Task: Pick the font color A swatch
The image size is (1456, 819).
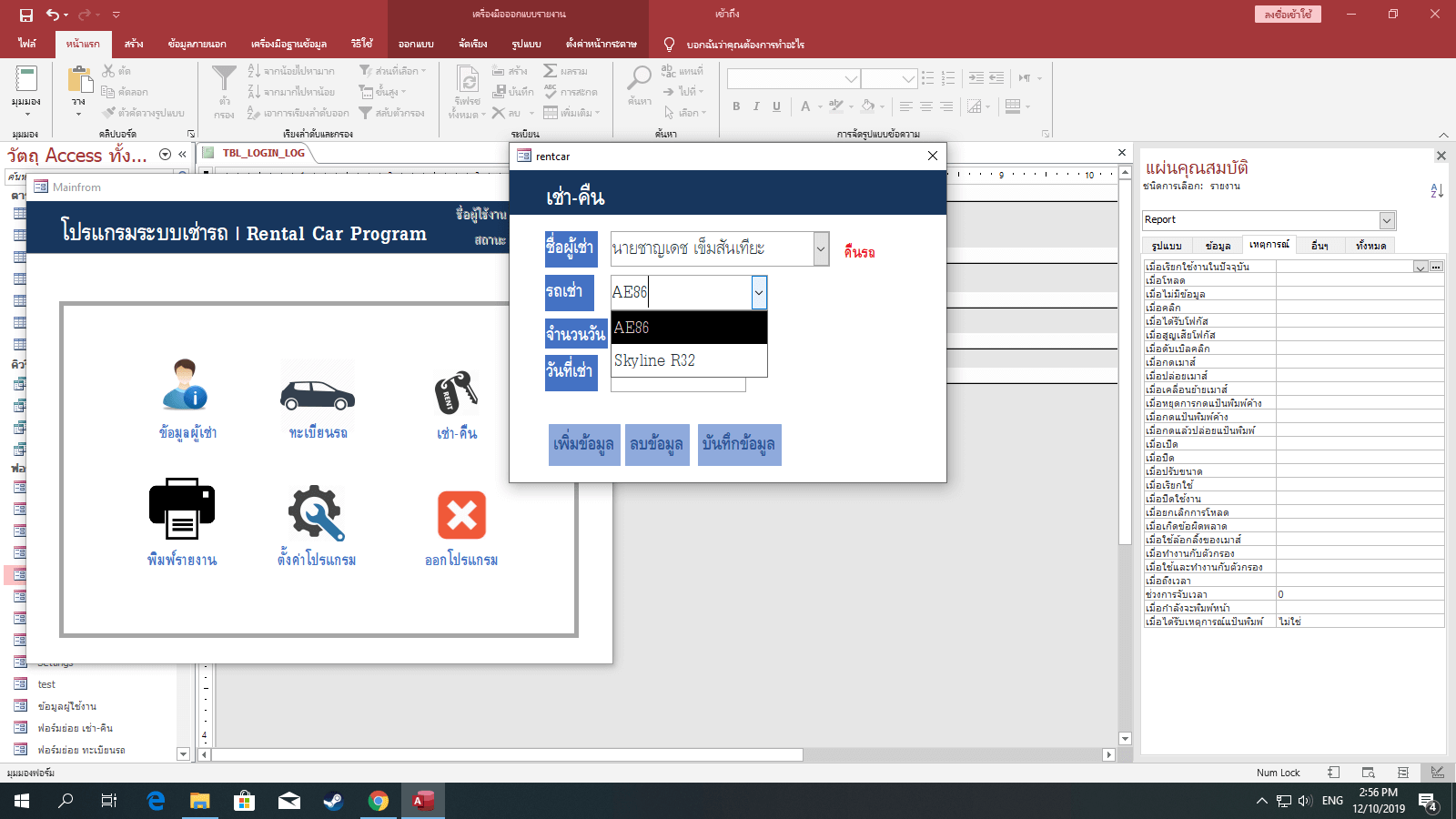Action: [805, 106]
